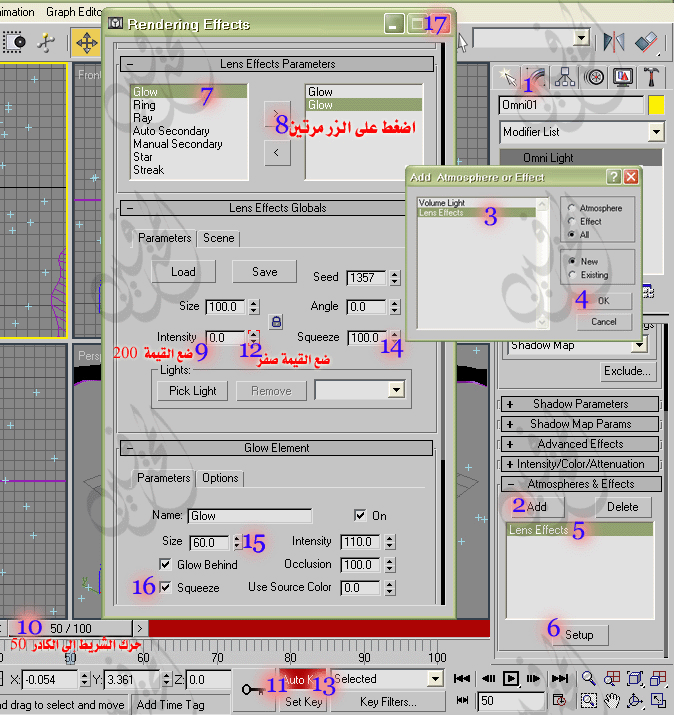The image size is (674, 715).
Task: Step to previous frame
Action: (x=488, y=679)
